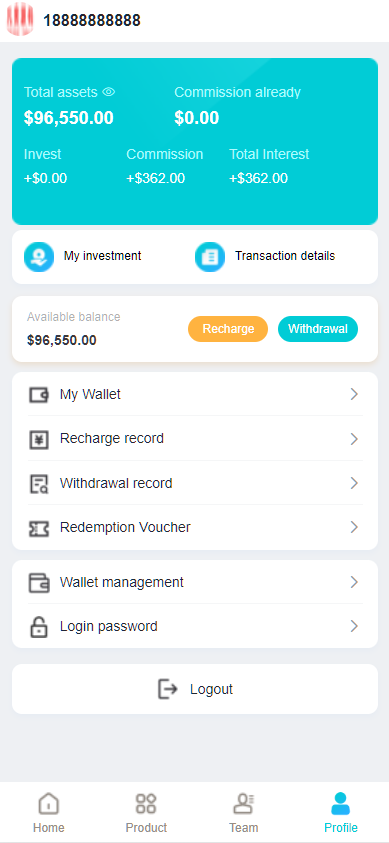The width and height of the screenshot is (389, 843).
Task: Switch to the Product tab
Action: (146, 812)
